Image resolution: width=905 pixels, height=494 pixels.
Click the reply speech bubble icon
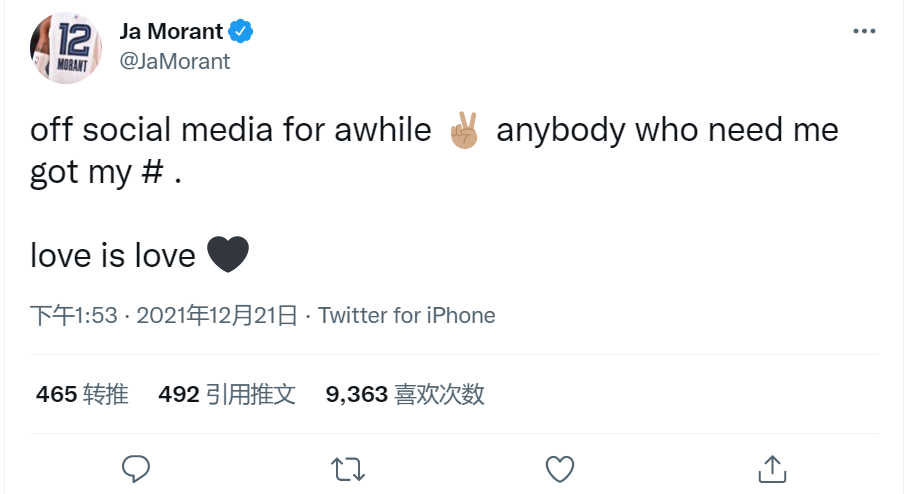click(136, 467)
